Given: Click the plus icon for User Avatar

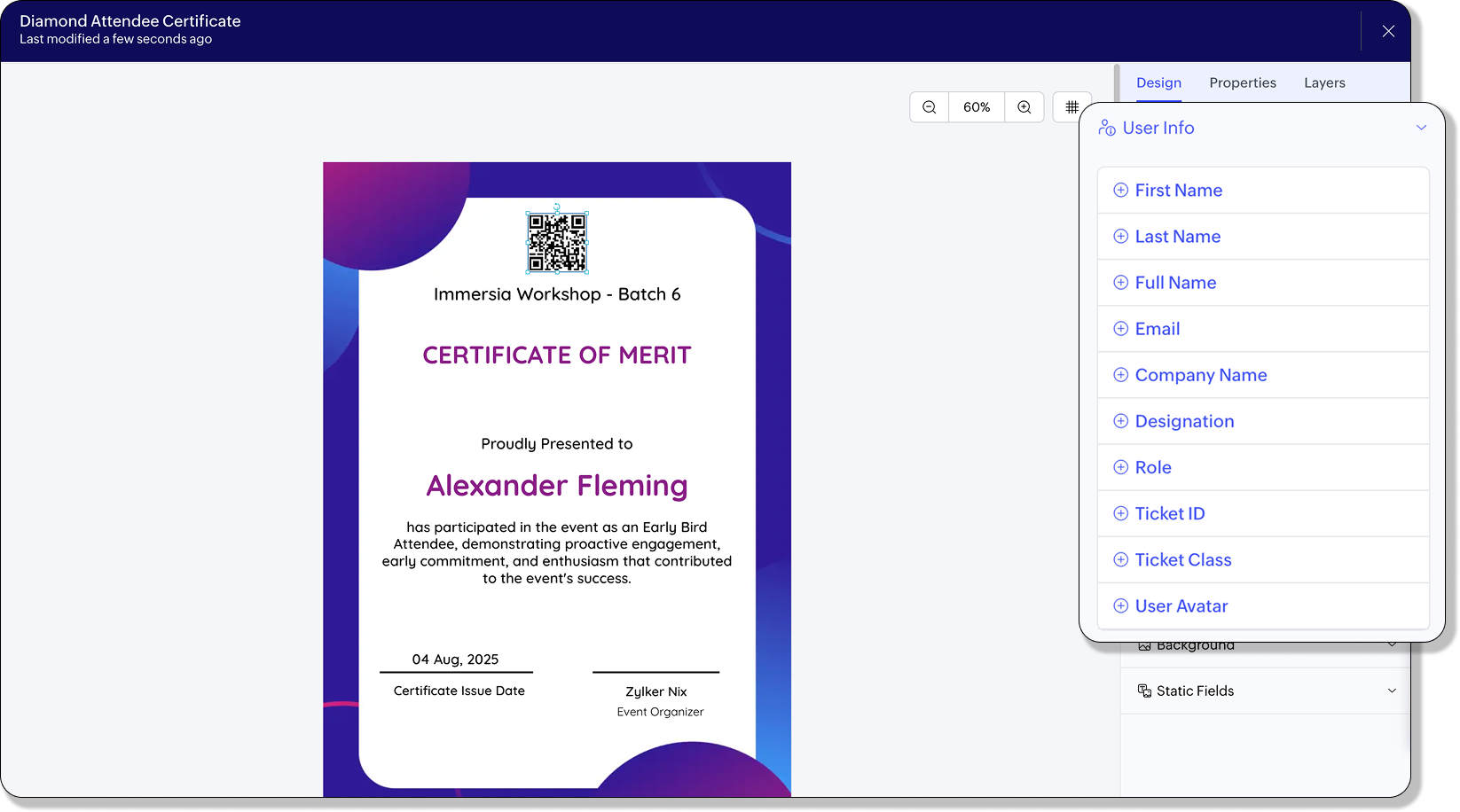Looking at the screenshot, I should click(1121, 605).
